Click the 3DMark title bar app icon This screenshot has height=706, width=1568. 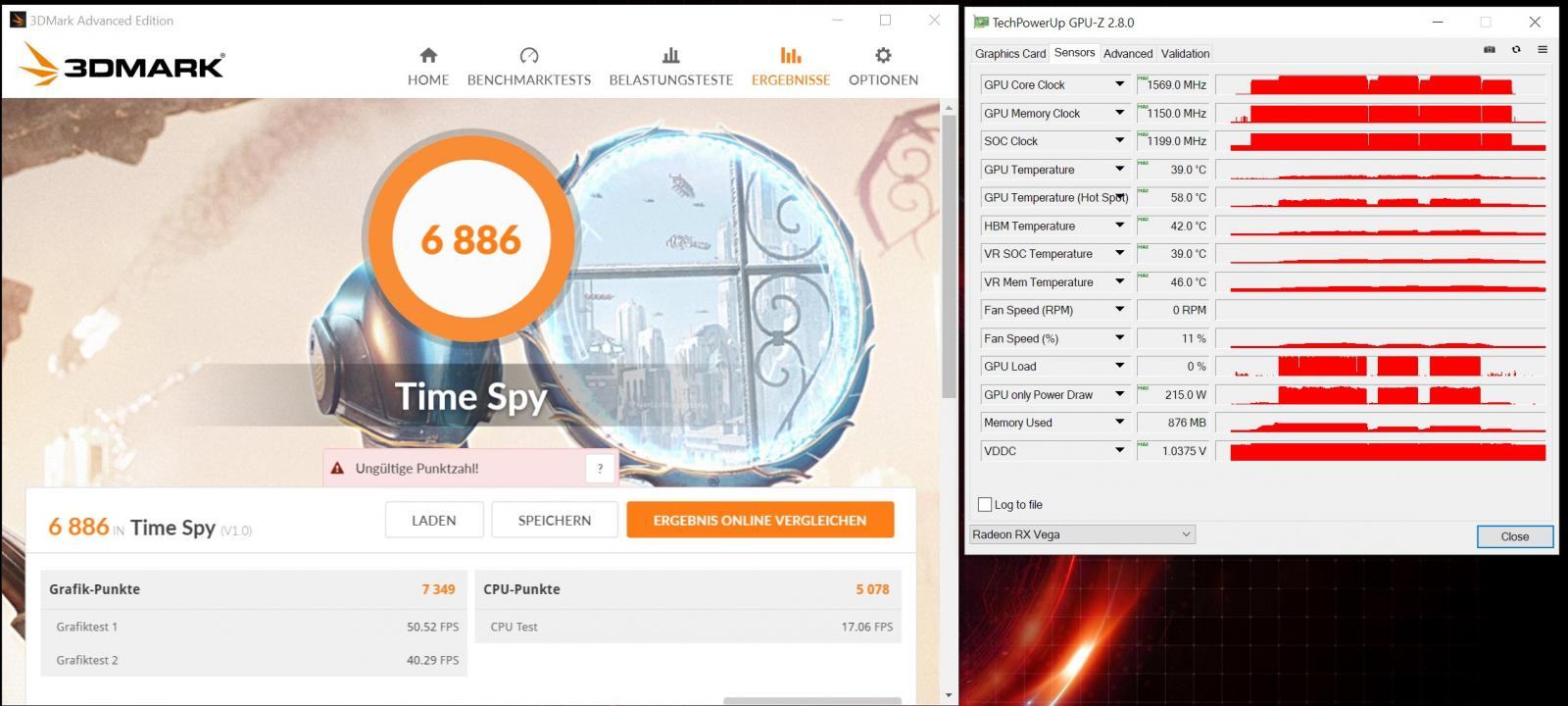click(17, 20)
